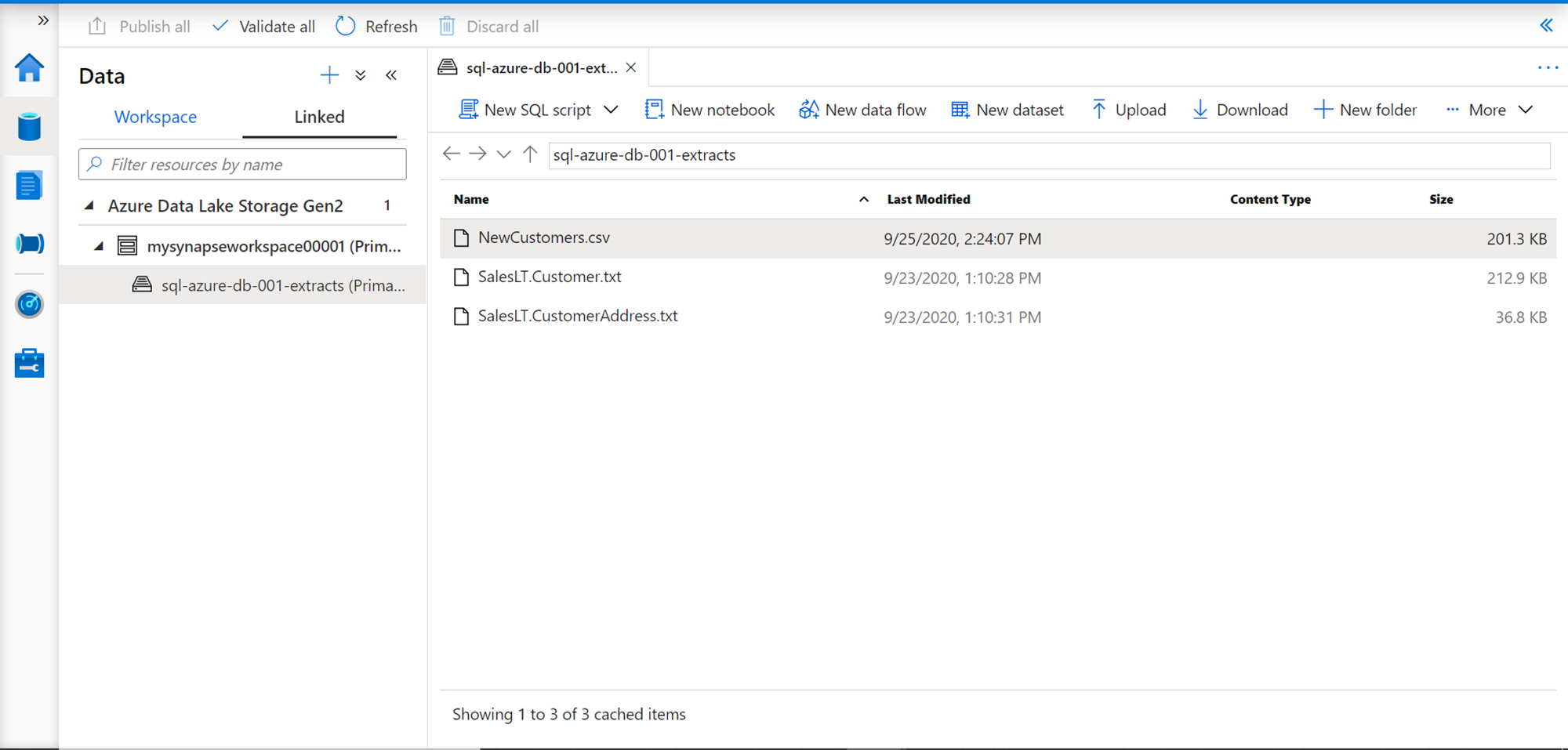Collapse mysynapseworkspace00001 tree node
Image resolution: width=1568 pixels, height=750 pixels.
click(99, 246)
